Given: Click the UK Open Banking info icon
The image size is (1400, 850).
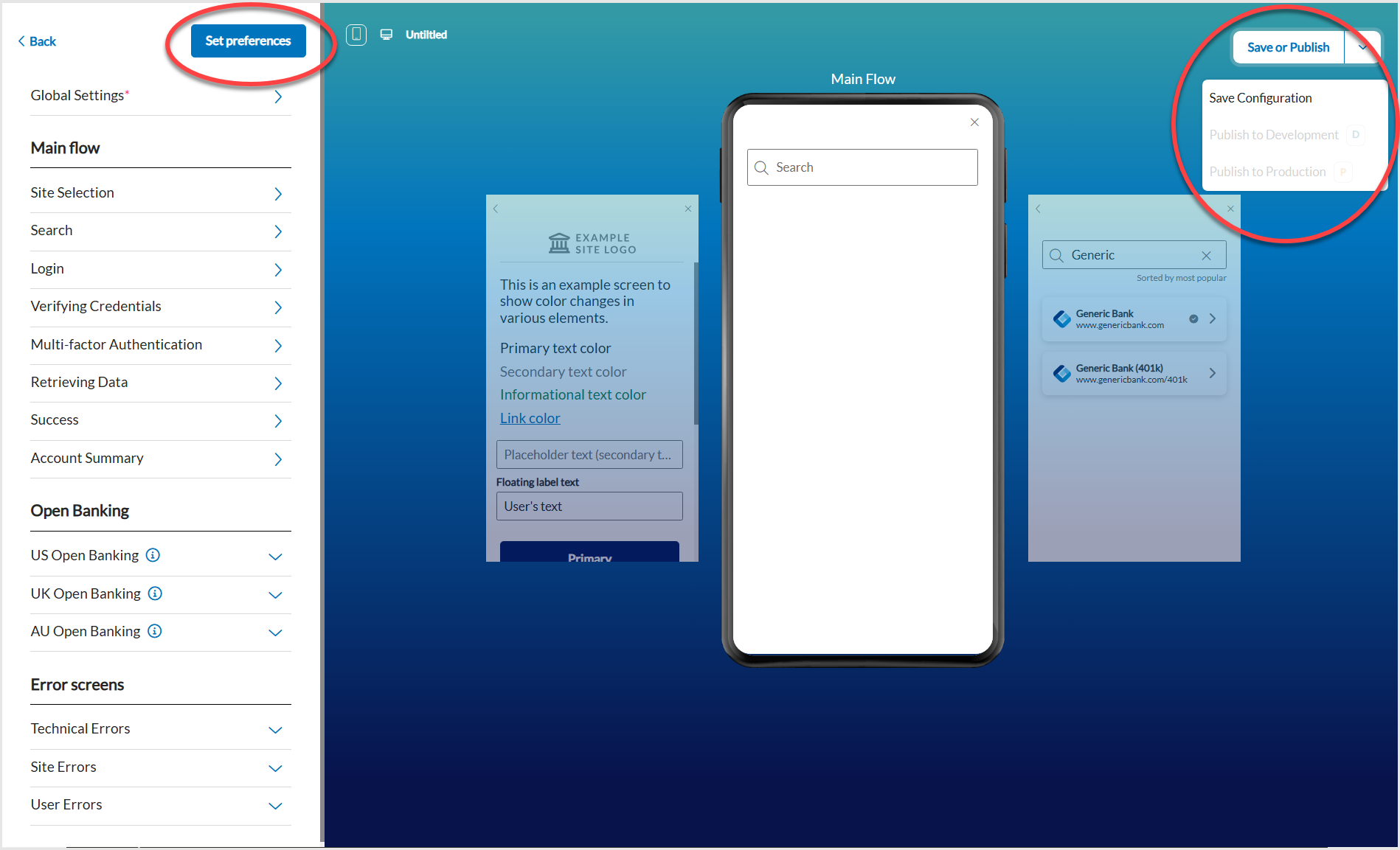Looking at the screenshot, I should 155,593.
